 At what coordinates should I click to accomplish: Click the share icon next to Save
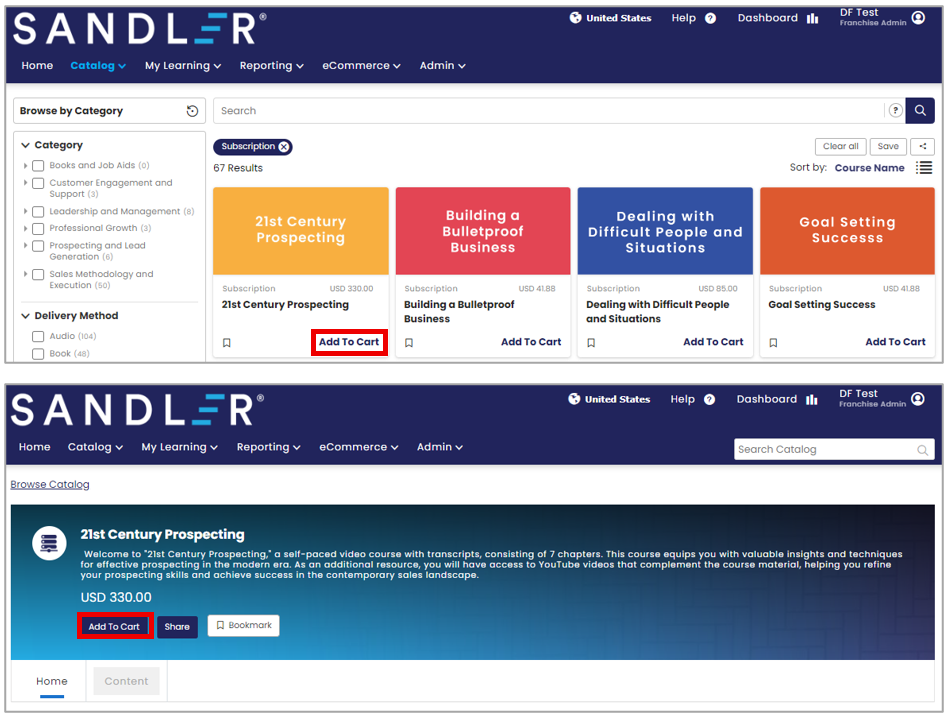tap(922, 146)
